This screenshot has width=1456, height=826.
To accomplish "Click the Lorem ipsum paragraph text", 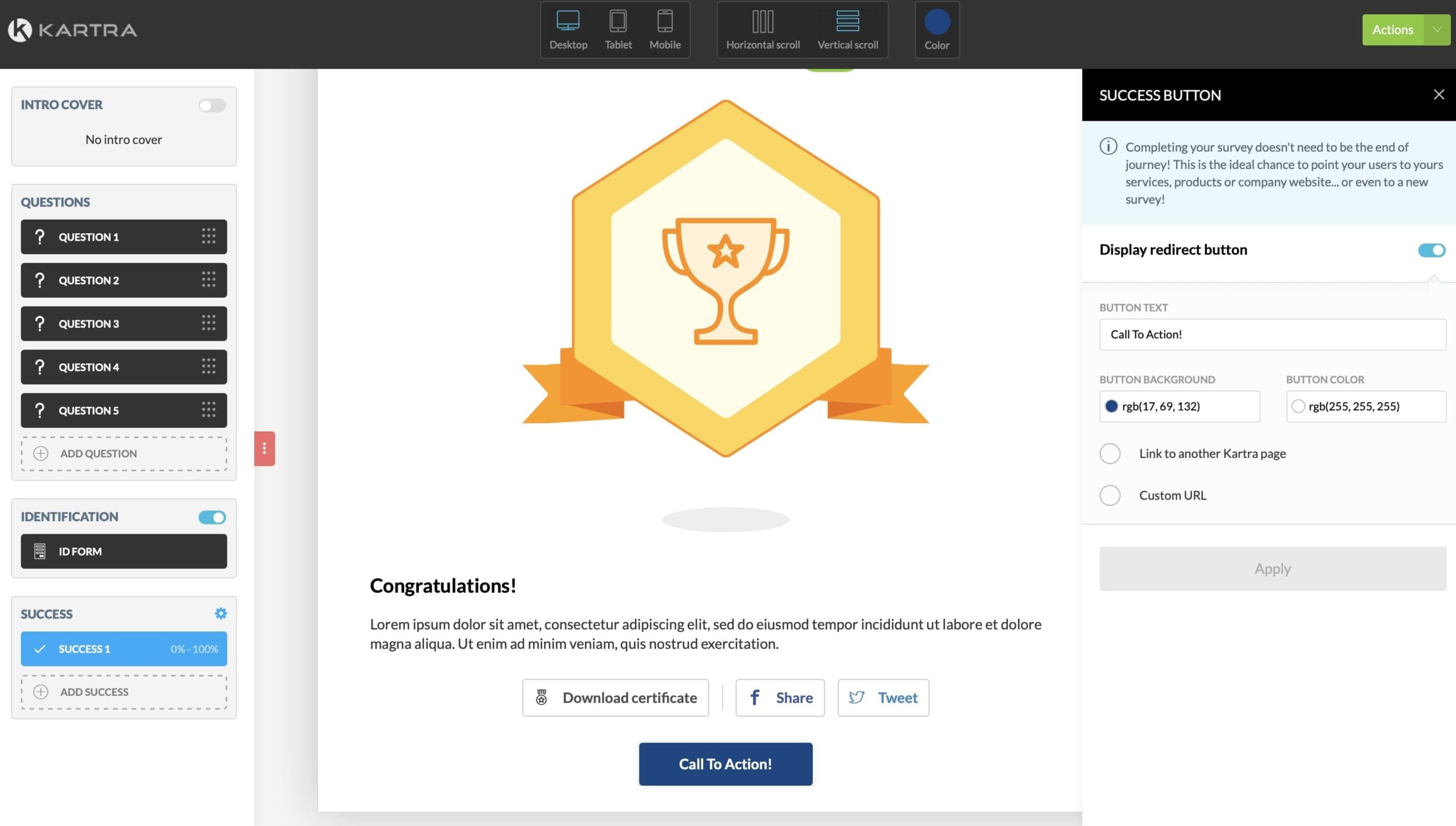I will coord(705,634).
